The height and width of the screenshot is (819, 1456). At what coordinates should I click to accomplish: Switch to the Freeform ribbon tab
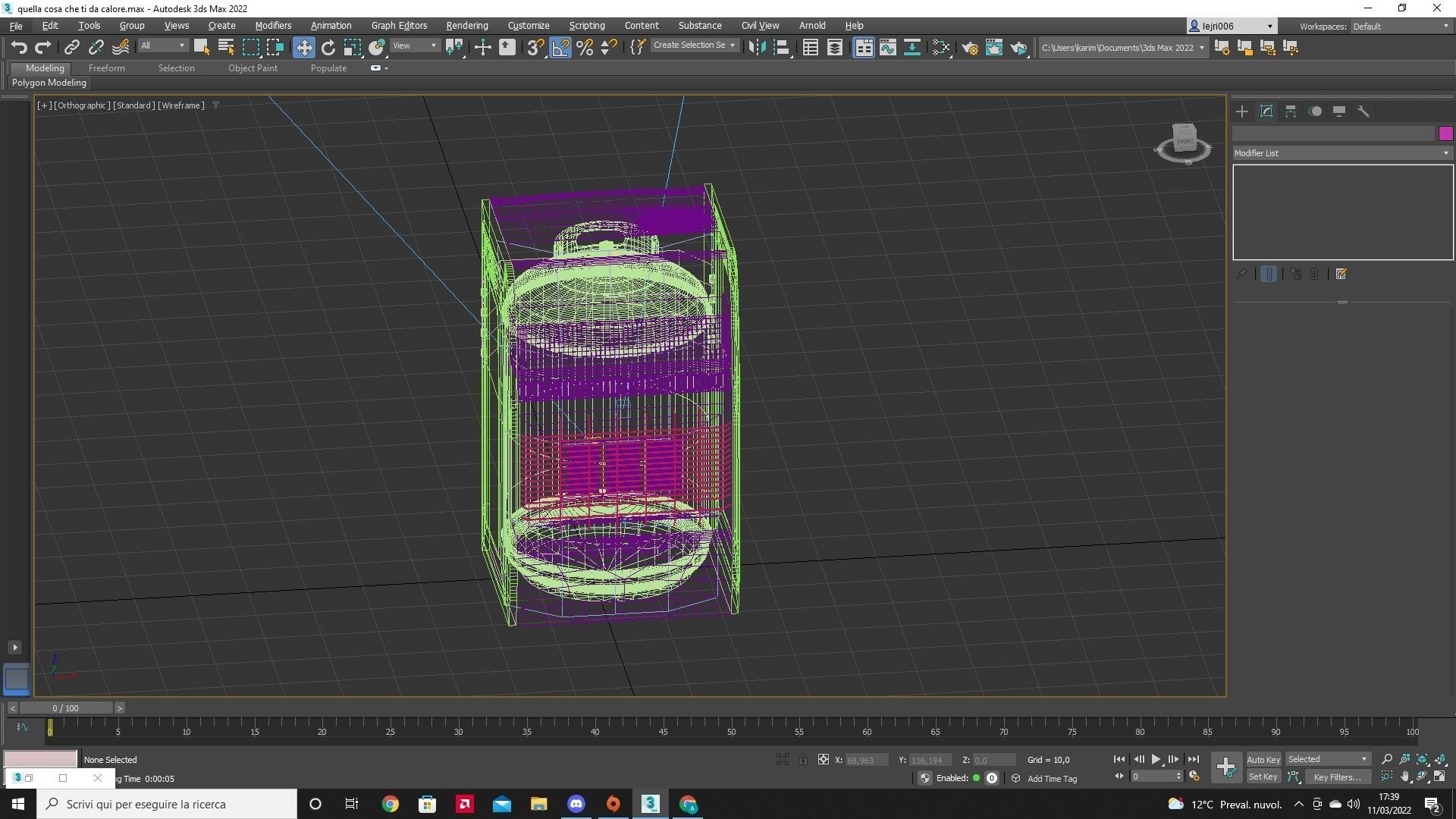[x=106, y=68]
